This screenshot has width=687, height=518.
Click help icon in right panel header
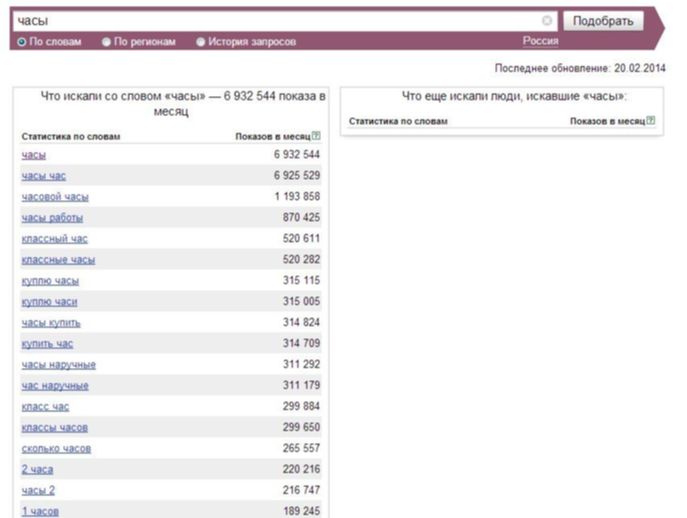point(651,120)
